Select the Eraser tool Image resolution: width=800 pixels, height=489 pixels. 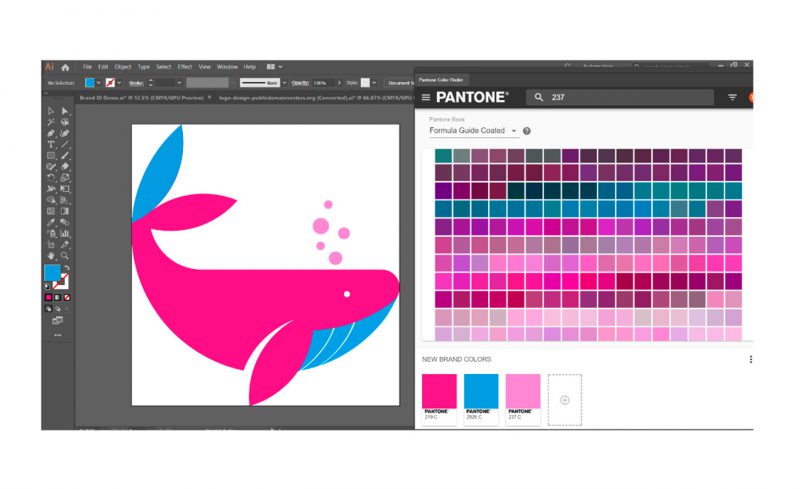tap(65, 166)
